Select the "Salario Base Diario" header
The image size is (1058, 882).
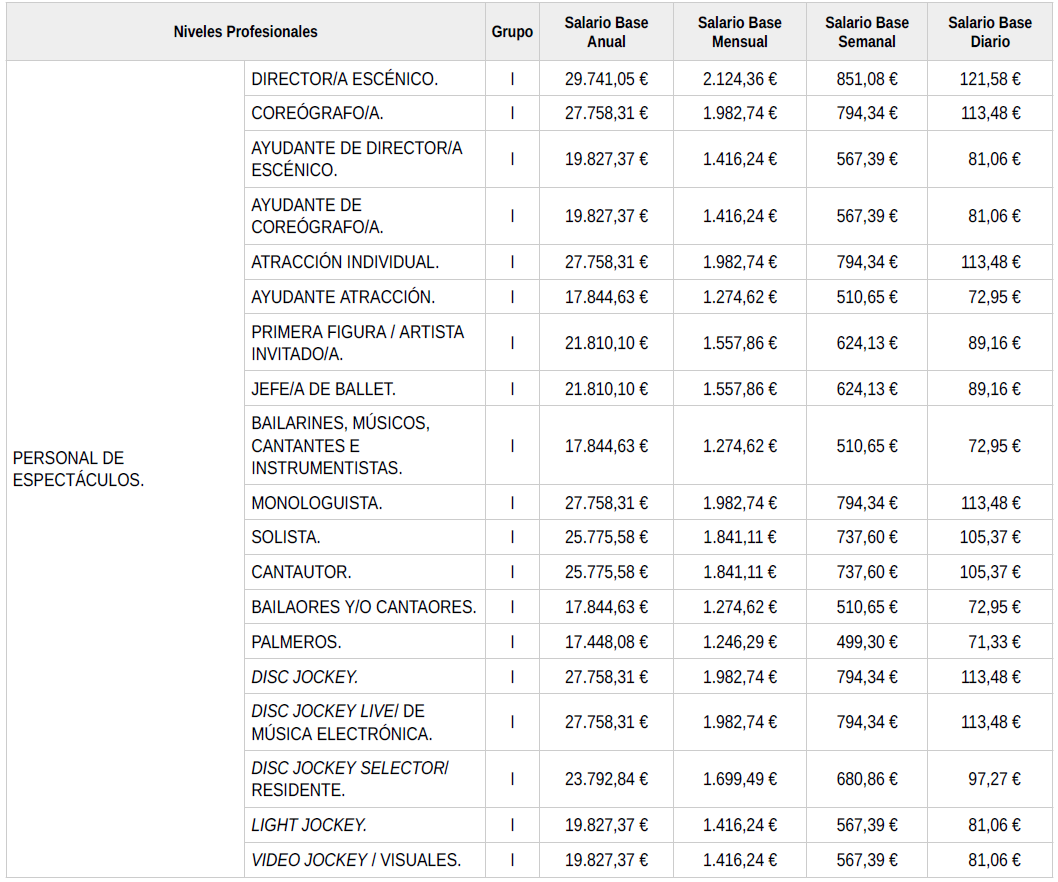[x=990, y=32]
